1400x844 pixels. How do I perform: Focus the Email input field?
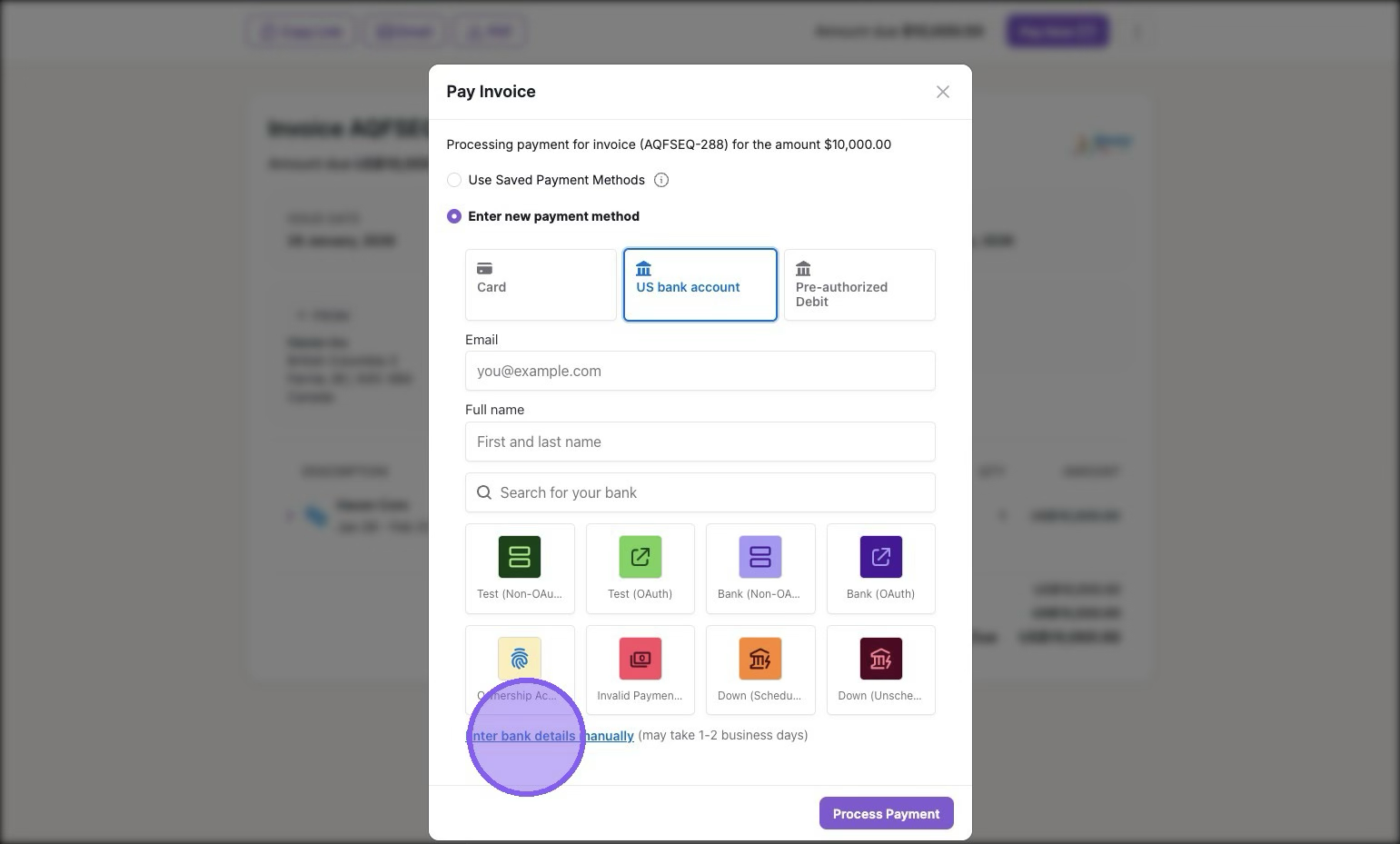tap(700, 371)
